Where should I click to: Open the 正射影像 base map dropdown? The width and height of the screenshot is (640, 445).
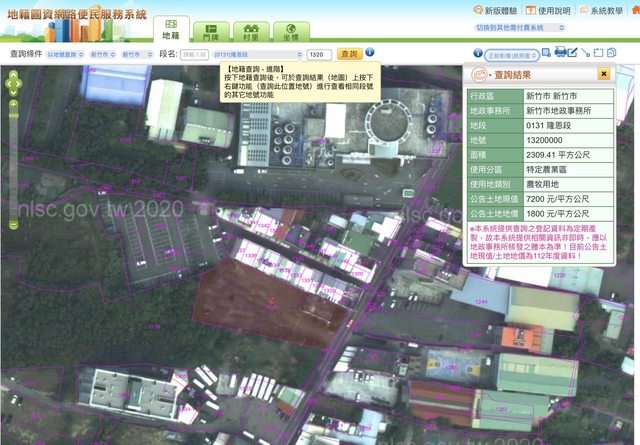[x=515, y=54]
